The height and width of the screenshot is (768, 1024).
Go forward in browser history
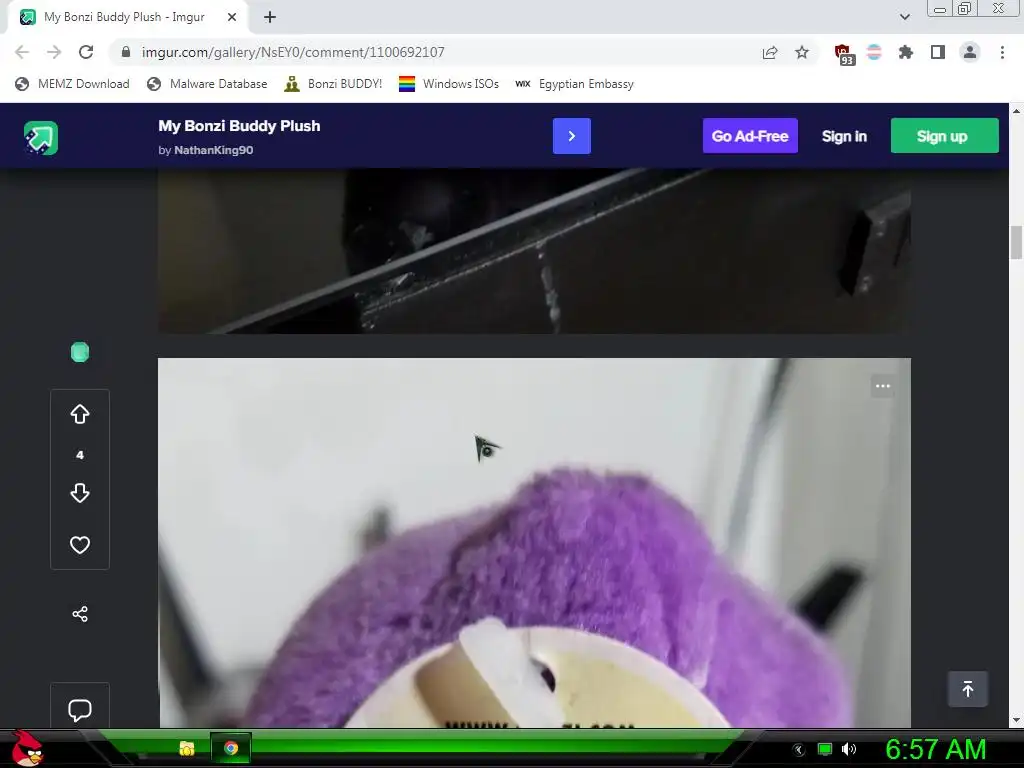(54, 52)
